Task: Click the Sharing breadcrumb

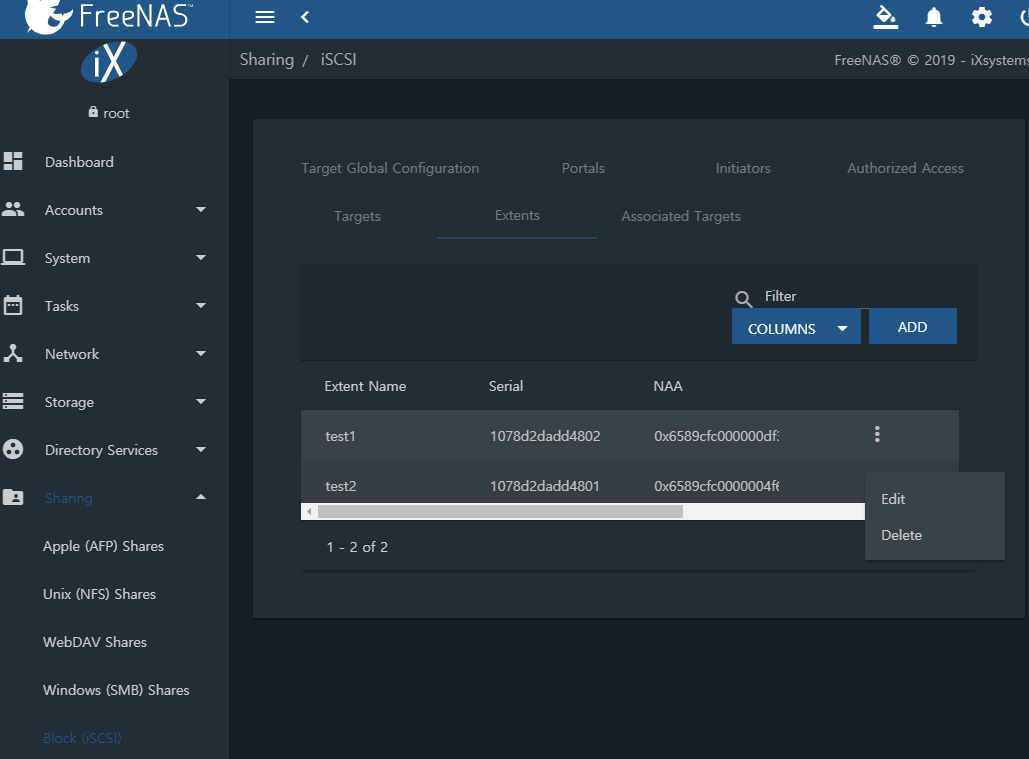Action: 266,60
